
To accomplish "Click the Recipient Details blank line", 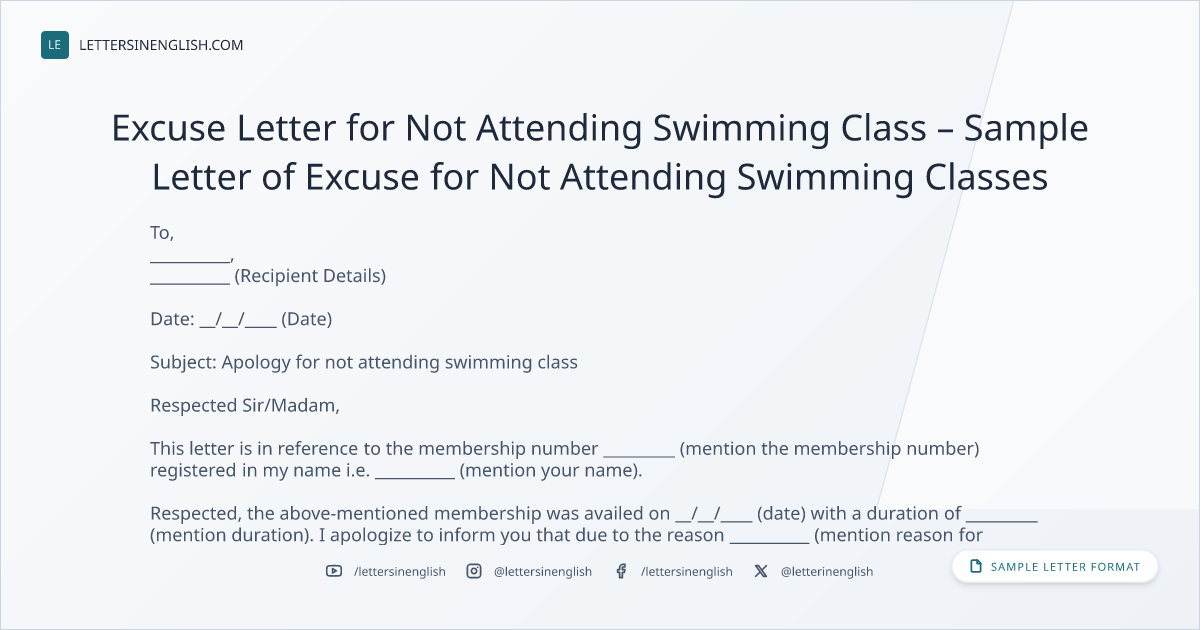I will [190, 277].
